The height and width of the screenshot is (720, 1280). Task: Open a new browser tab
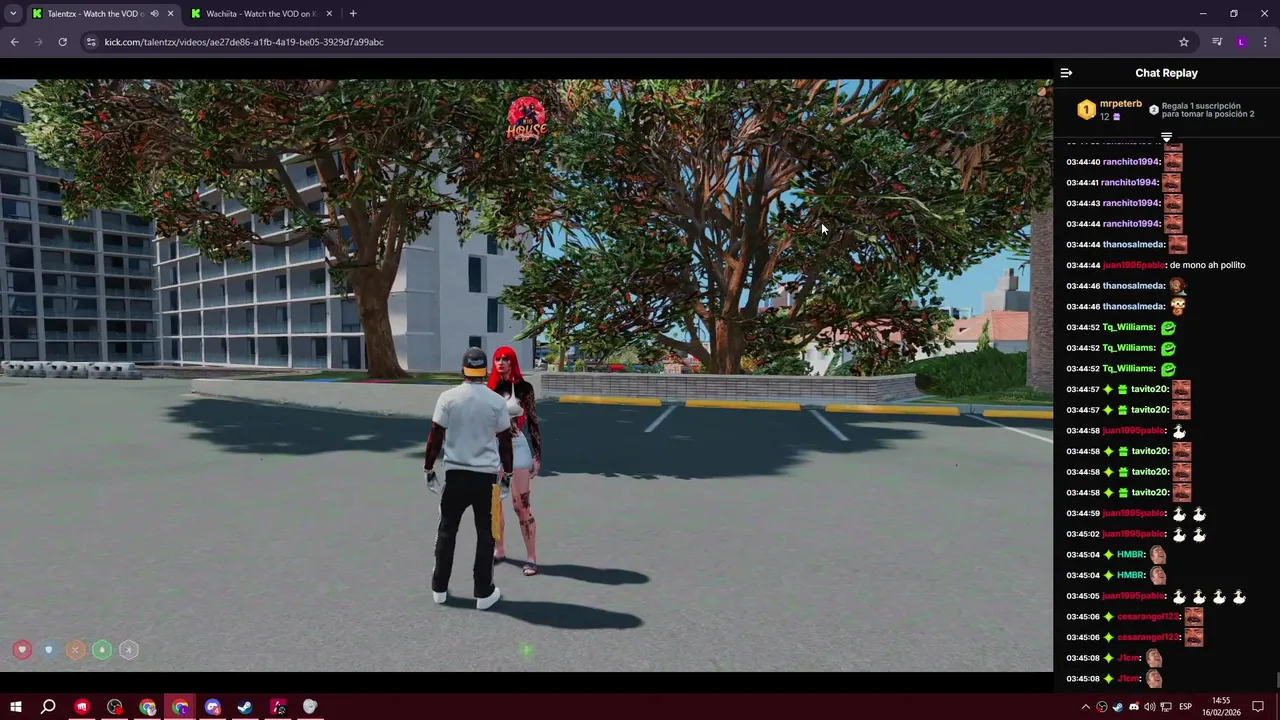[353, 14]
